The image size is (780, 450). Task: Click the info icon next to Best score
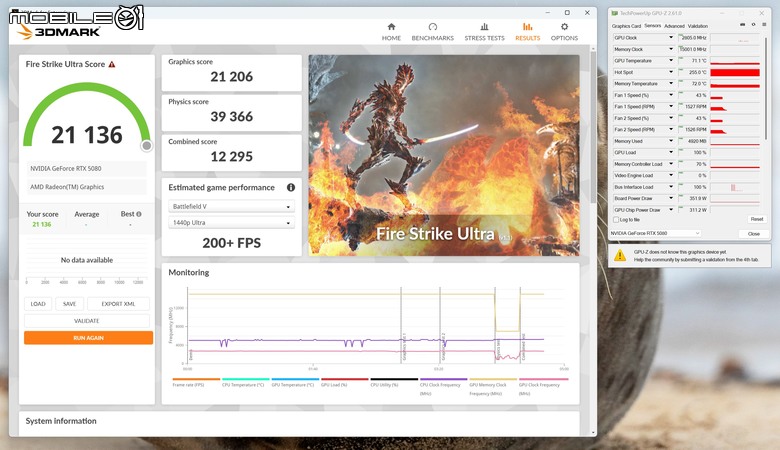(139, 214)
